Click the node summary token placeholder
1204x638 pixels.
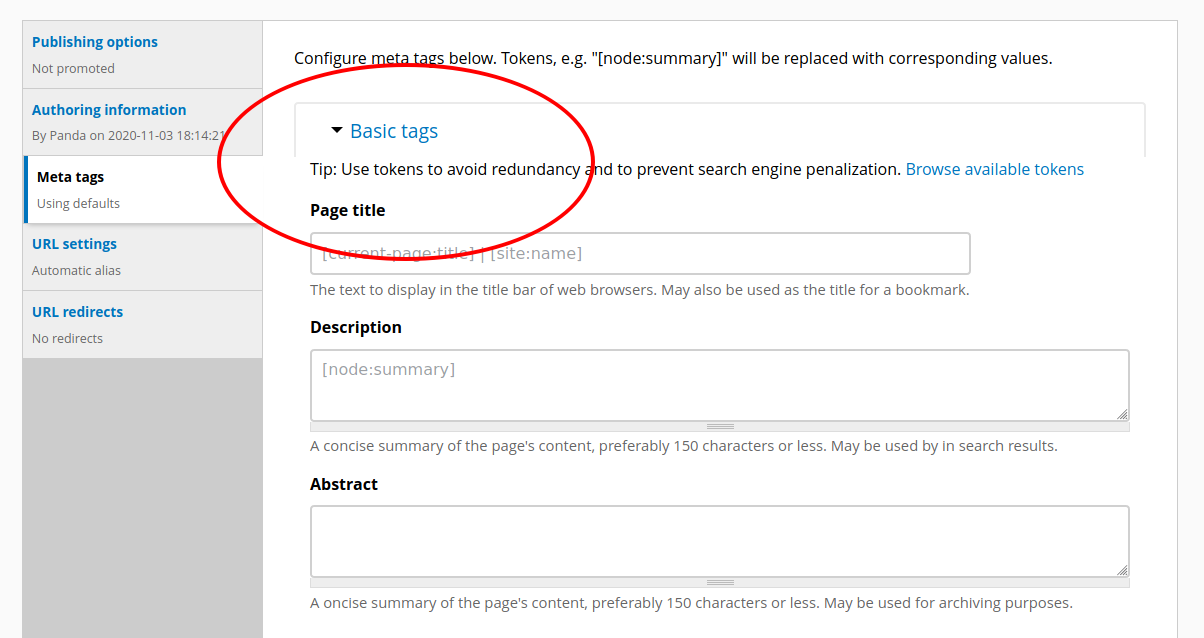385,369
